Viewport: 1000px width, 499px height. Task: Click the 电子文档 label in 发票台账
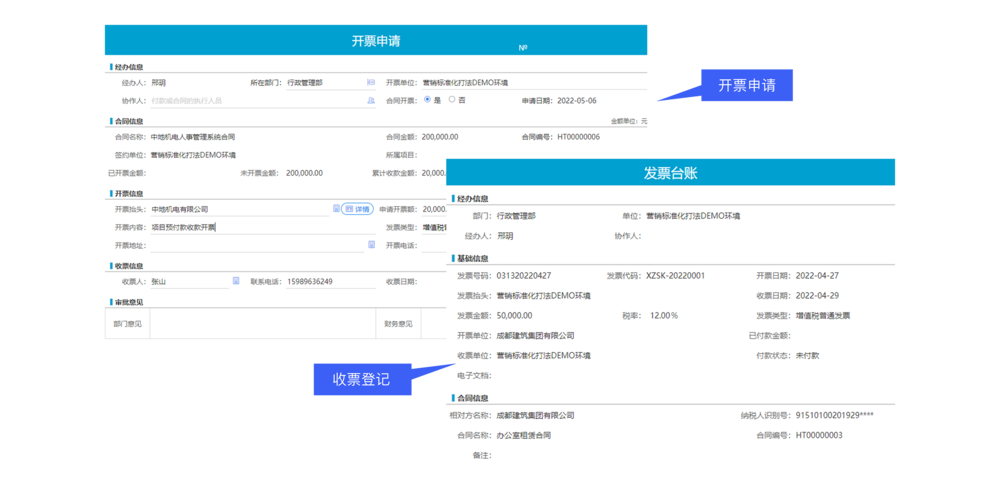[x=474, y=375]
